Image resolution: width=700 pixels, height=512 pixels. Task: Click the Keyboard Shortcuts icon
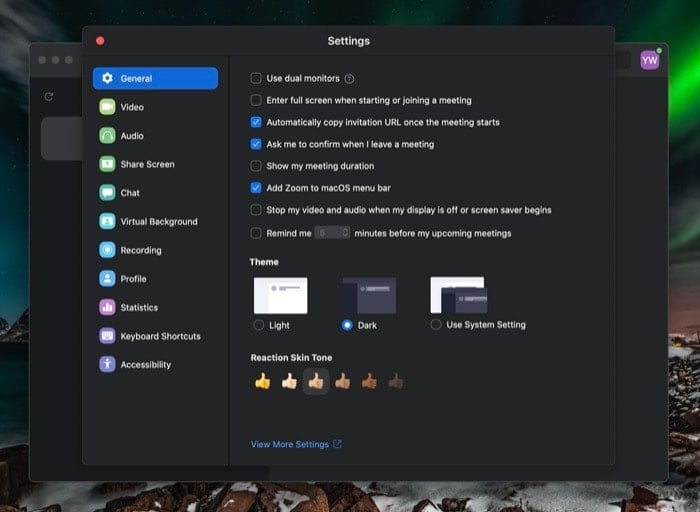(107, 336)
